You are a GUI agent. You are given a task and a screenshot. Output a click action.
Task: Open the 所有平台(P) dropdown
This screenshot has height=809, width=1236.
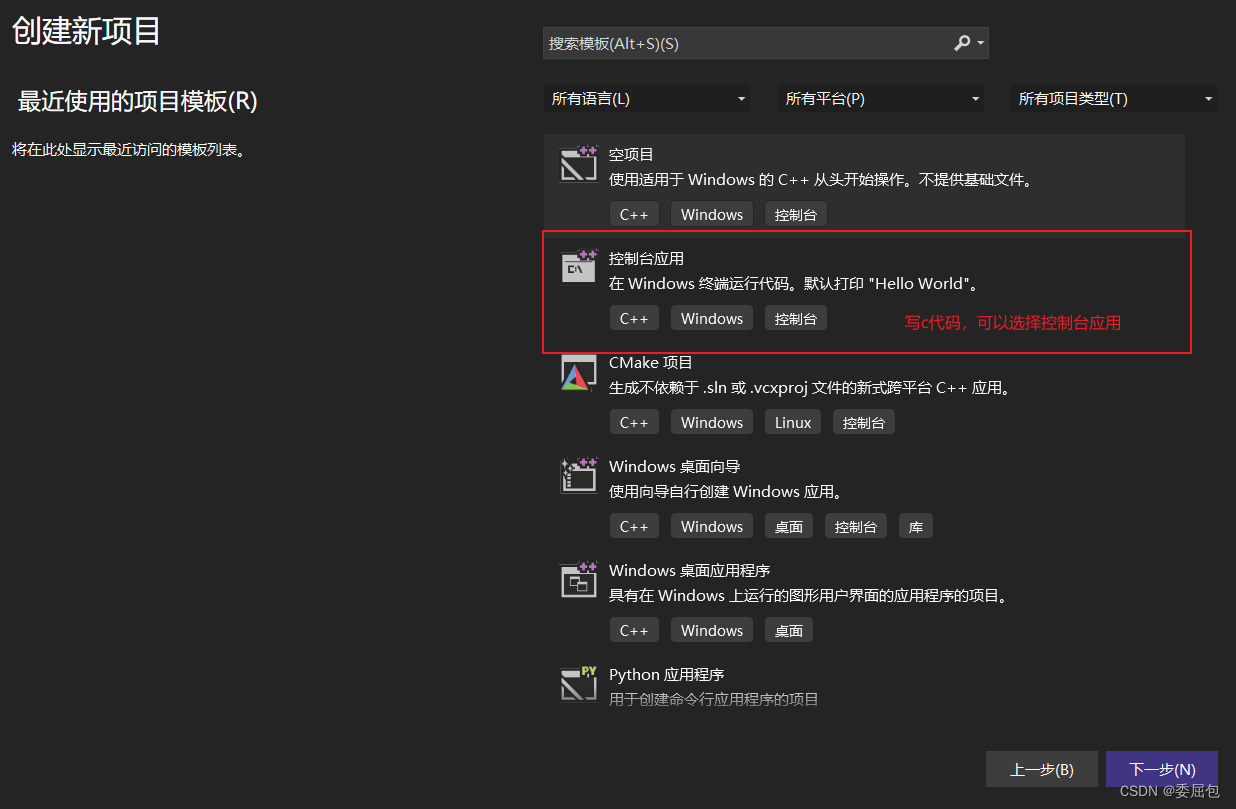(880, 99)
